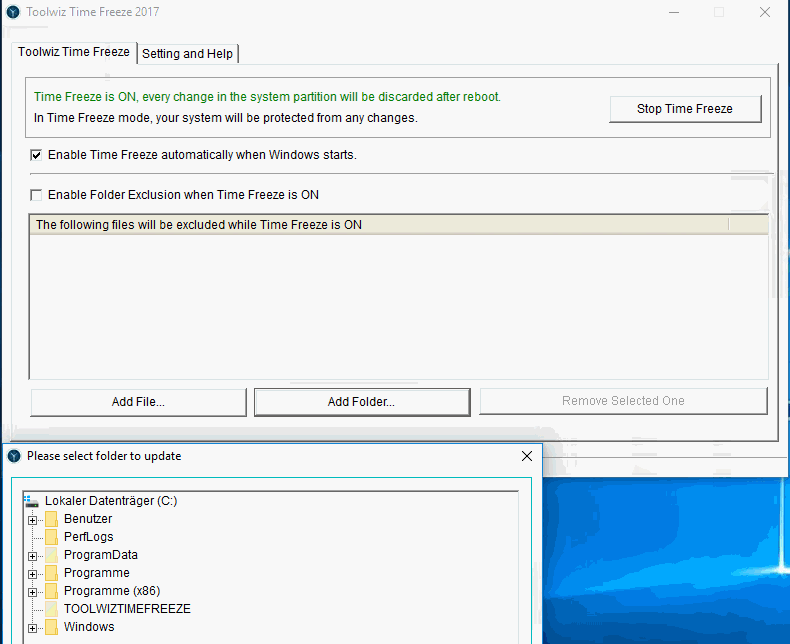The height and width of the screenshot is (644, 790).
Task: Select the Lokaler Datenträger (C:) label
Action: point(111,501)
